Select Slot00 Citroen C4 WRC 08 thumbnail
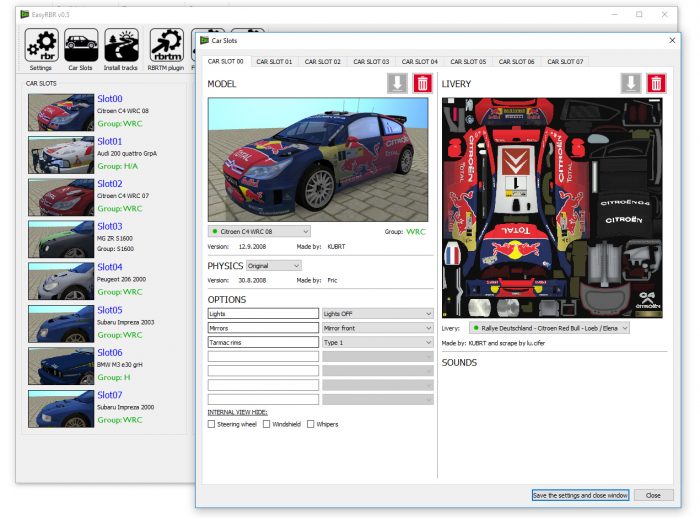The width and height of the screenshot is (700, 518). 61,112
